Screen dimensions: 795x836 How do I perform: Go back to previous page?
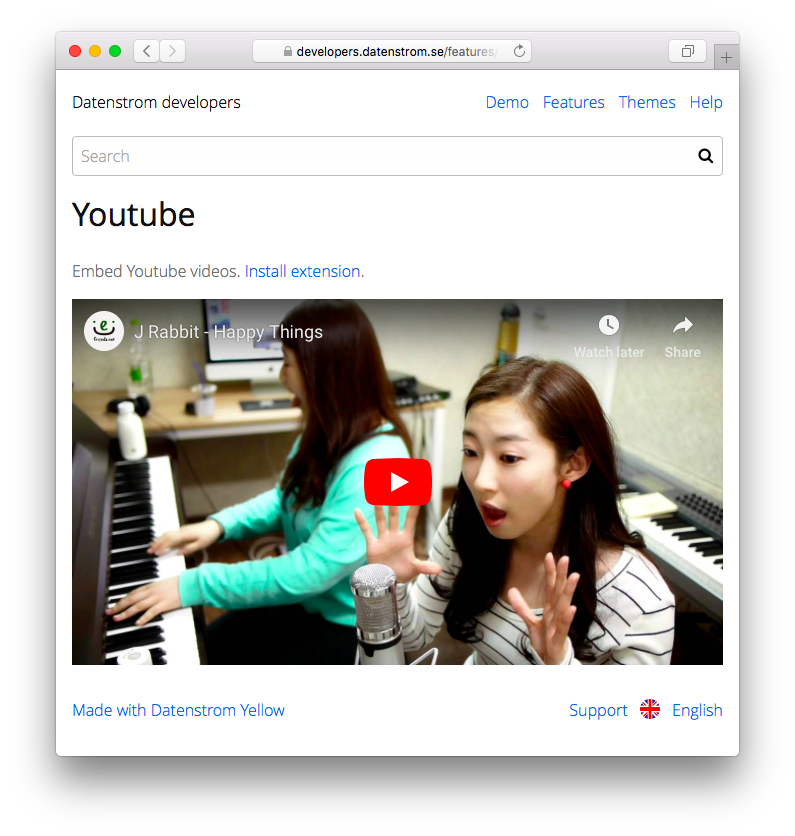[147, 51]
